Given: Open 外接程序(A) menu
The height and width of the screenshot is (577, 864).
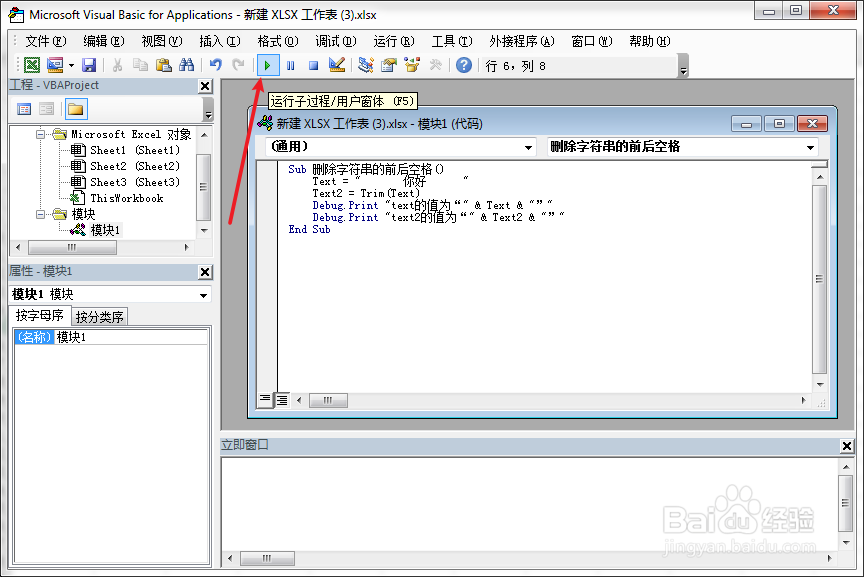Looking at the screenshot, I should click(x=521, y=41).
